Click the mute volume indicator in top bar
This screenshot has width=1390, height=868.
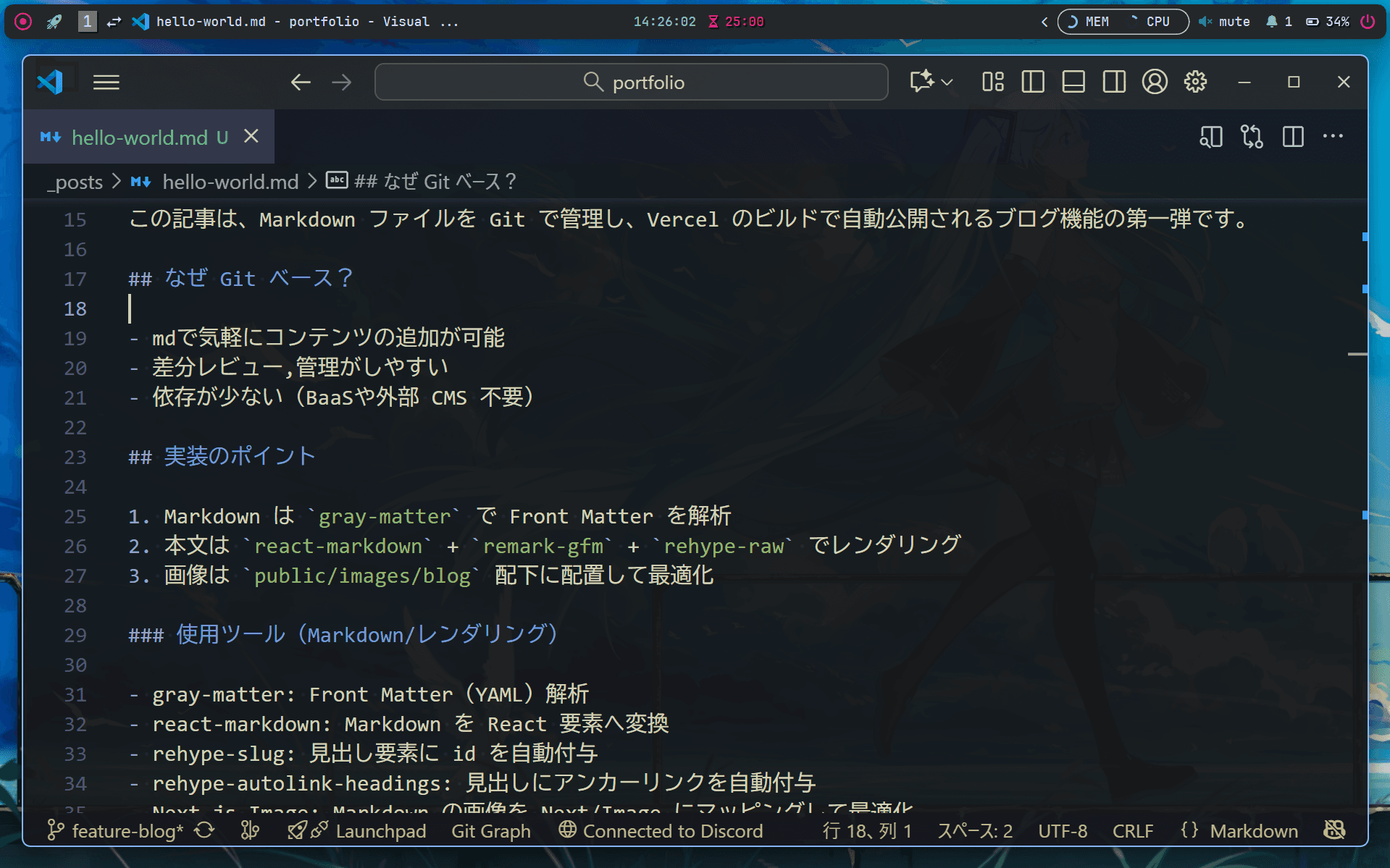[x=1224, y=22]
